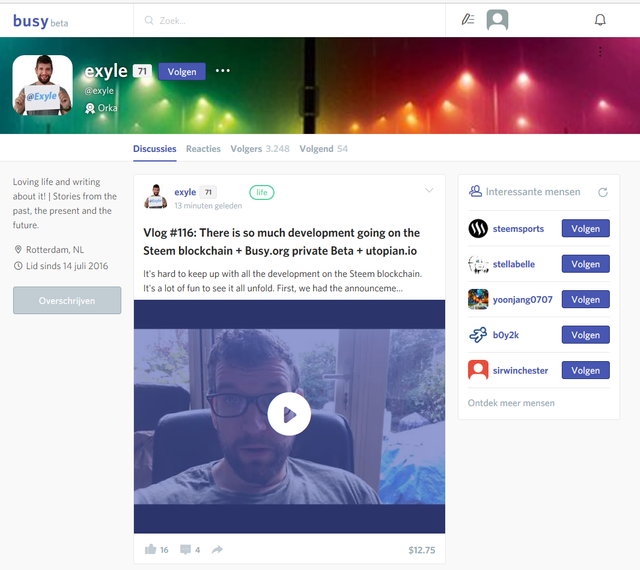Like the Vlog #116 post
The width and height of the screenshot is (640, 570).
(x=151, y=549)
